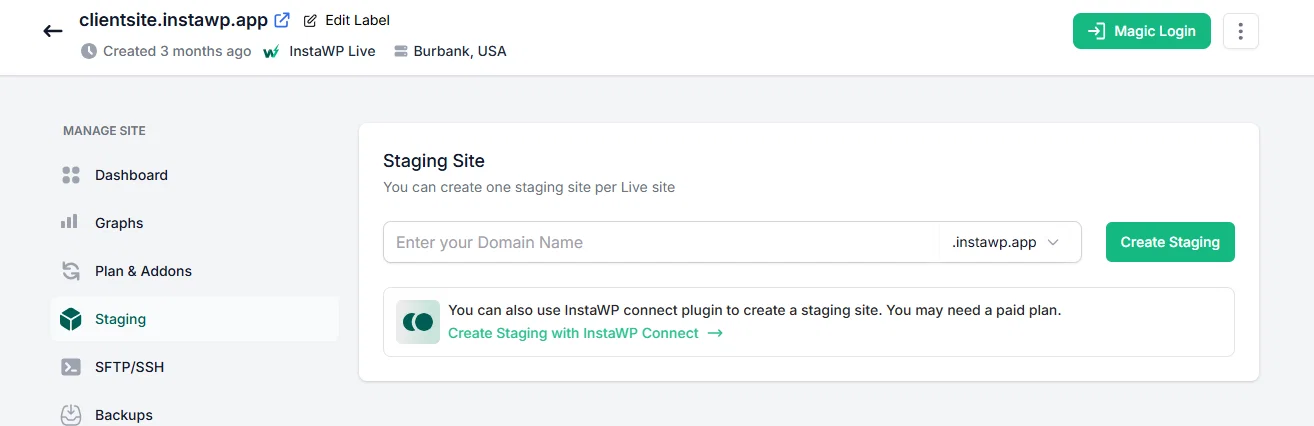Click the clock icon beside Created date
Viewport: 1314px width, 426px height.
tap(89, 50)
